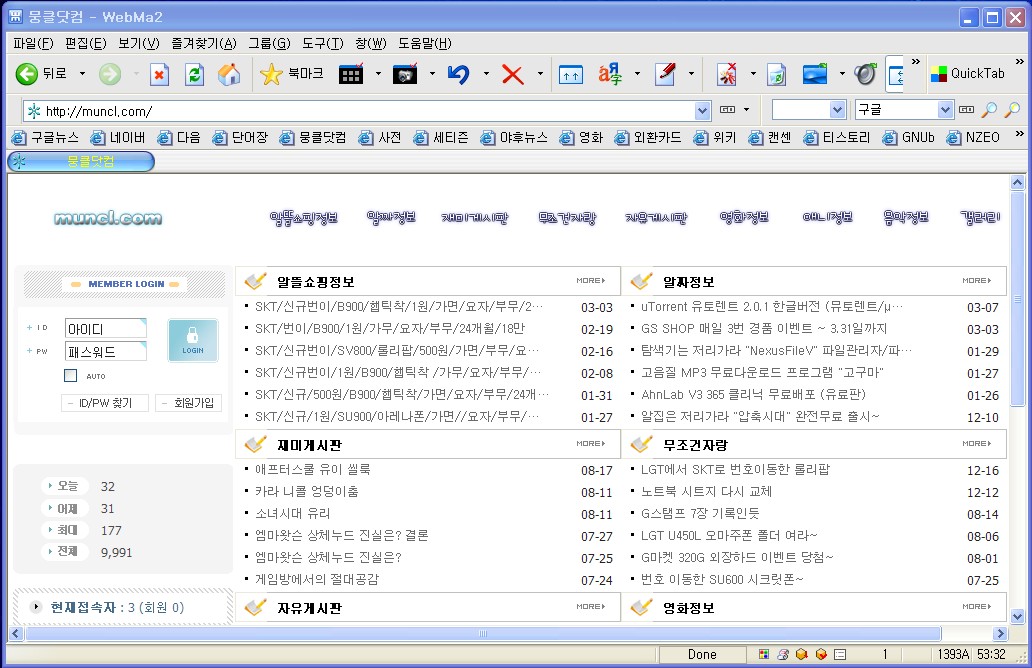Select the 뭉클닷컴 browser tab
This screenshot has width=1032, height=668.
(x=81, y=161)
